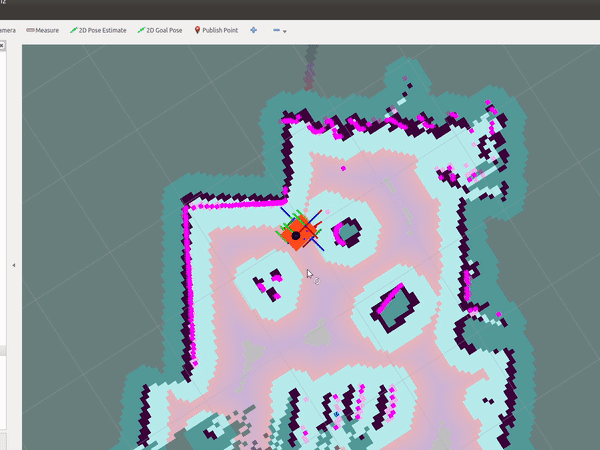Click the orange robot footprint on the map

[296, 234]
